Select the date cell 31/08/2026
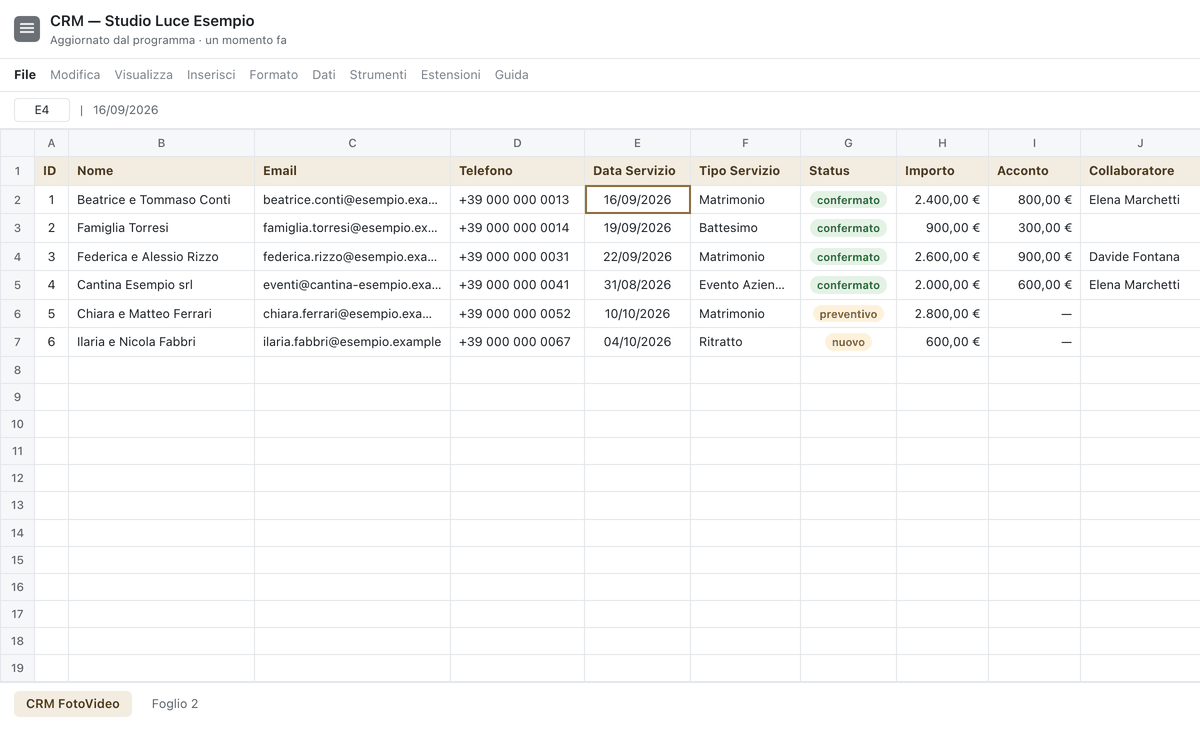 tap(638, 285)
